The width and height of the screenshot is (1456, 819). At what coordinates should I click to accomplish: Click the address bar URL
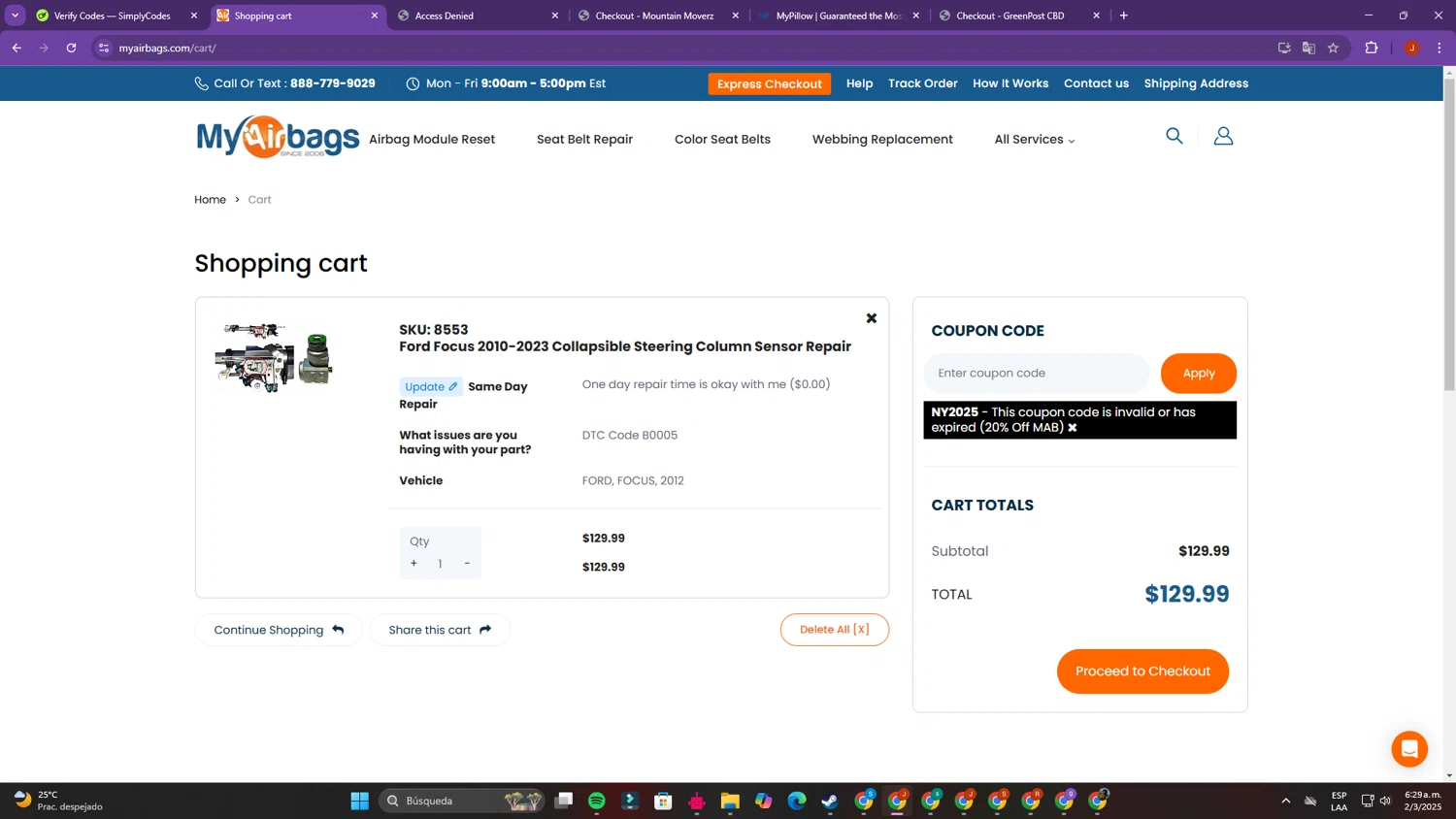(x=167, y=48)
